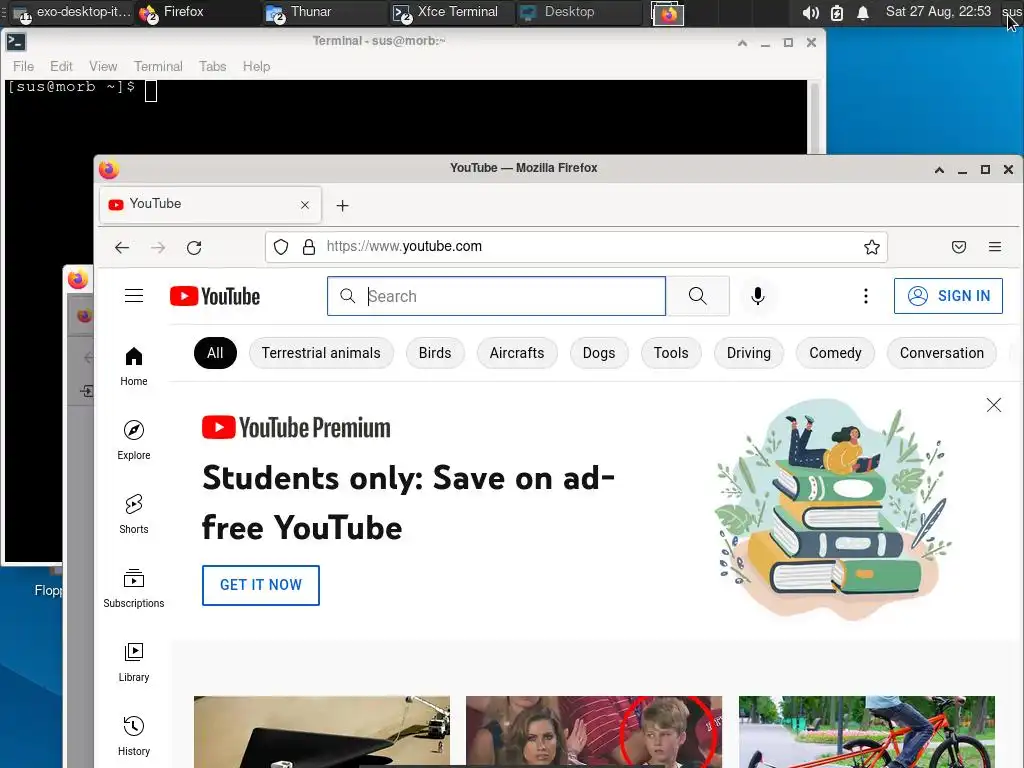Open the volume control in system tray
1024x768 pixels.
(810, 12)
